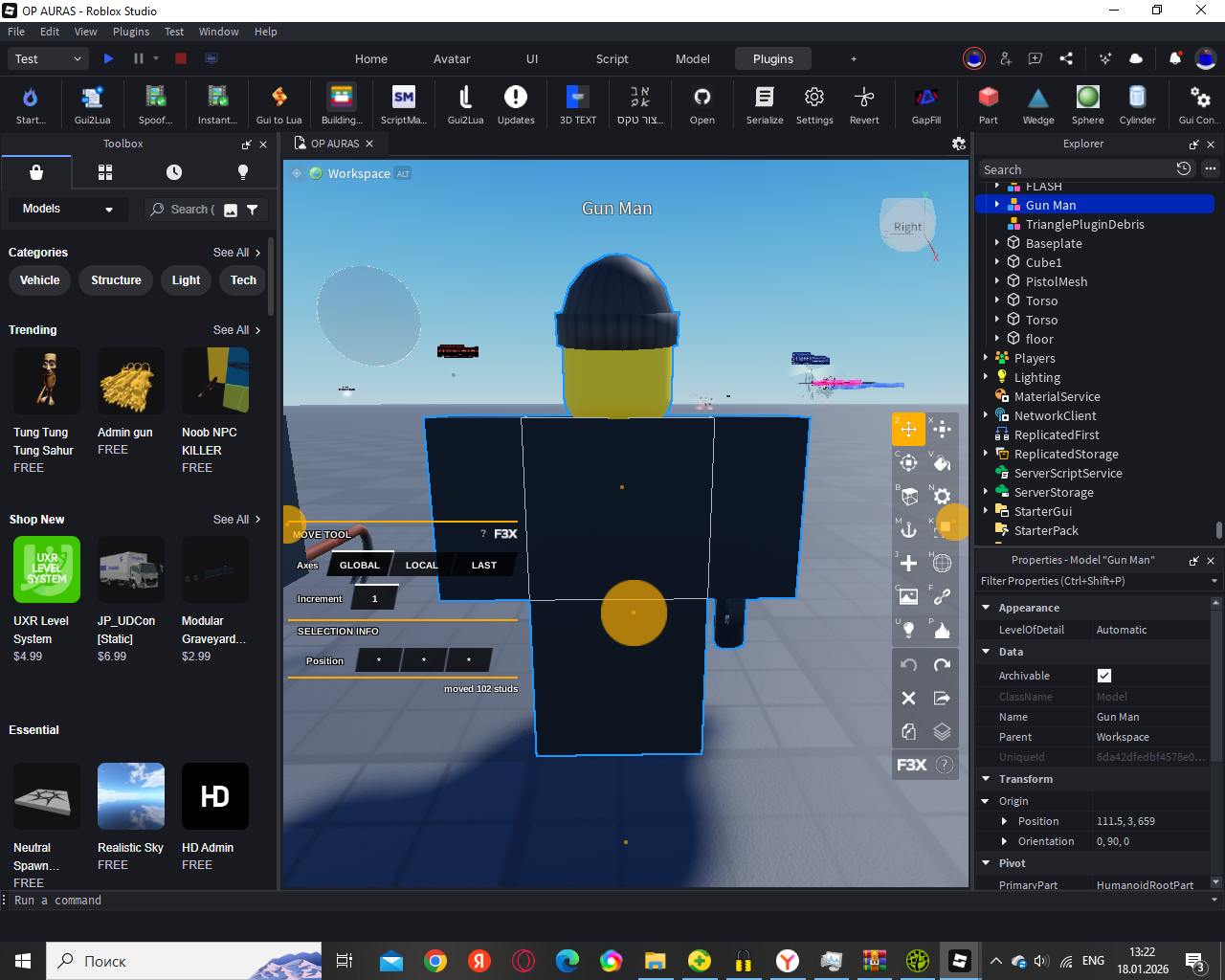Screen dimensions: 1225x980
Task: Set F3X axes to GLOBAL
Action: (360, 565)
